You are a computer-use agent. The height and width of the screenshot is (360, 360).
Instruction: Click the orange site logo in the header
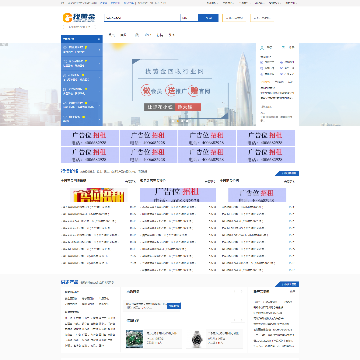(x=79, y=18)
